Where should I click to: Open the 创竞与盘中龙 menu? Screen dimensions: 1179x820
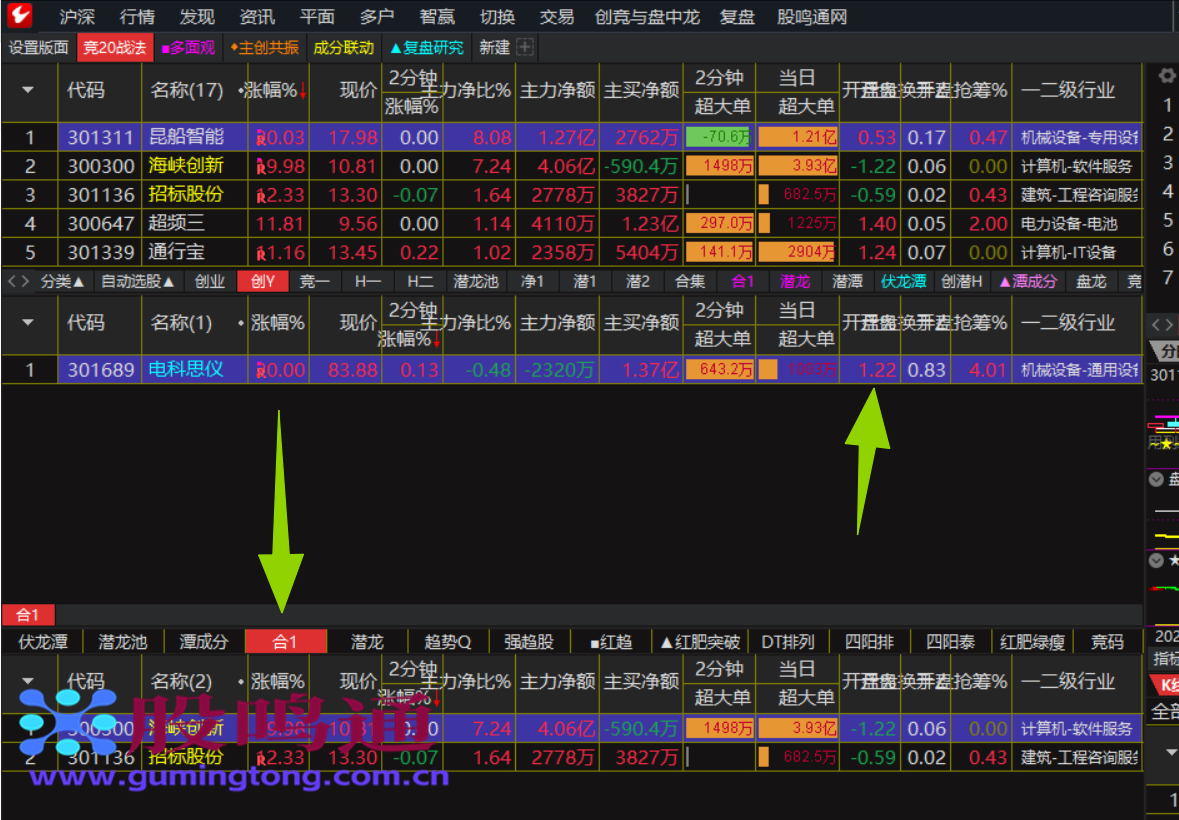[x=648, y=17]
